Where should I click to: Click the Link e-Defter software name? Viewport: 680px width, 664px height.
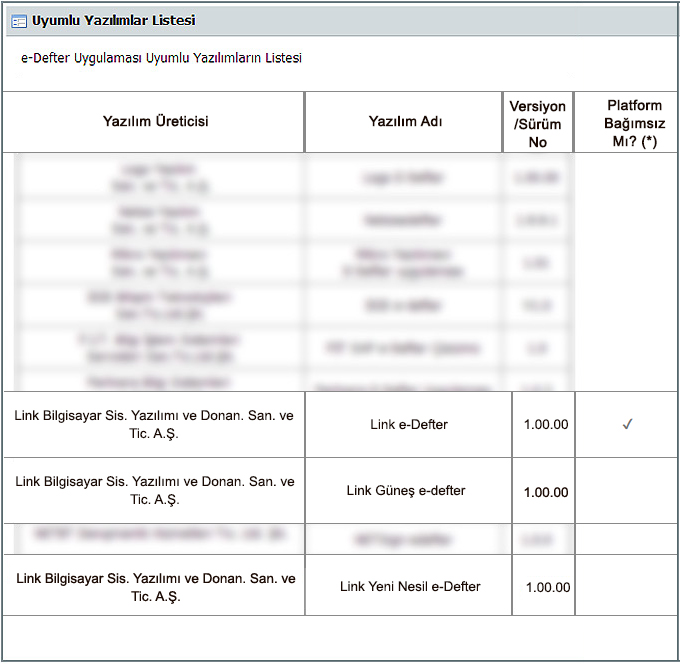409,424
